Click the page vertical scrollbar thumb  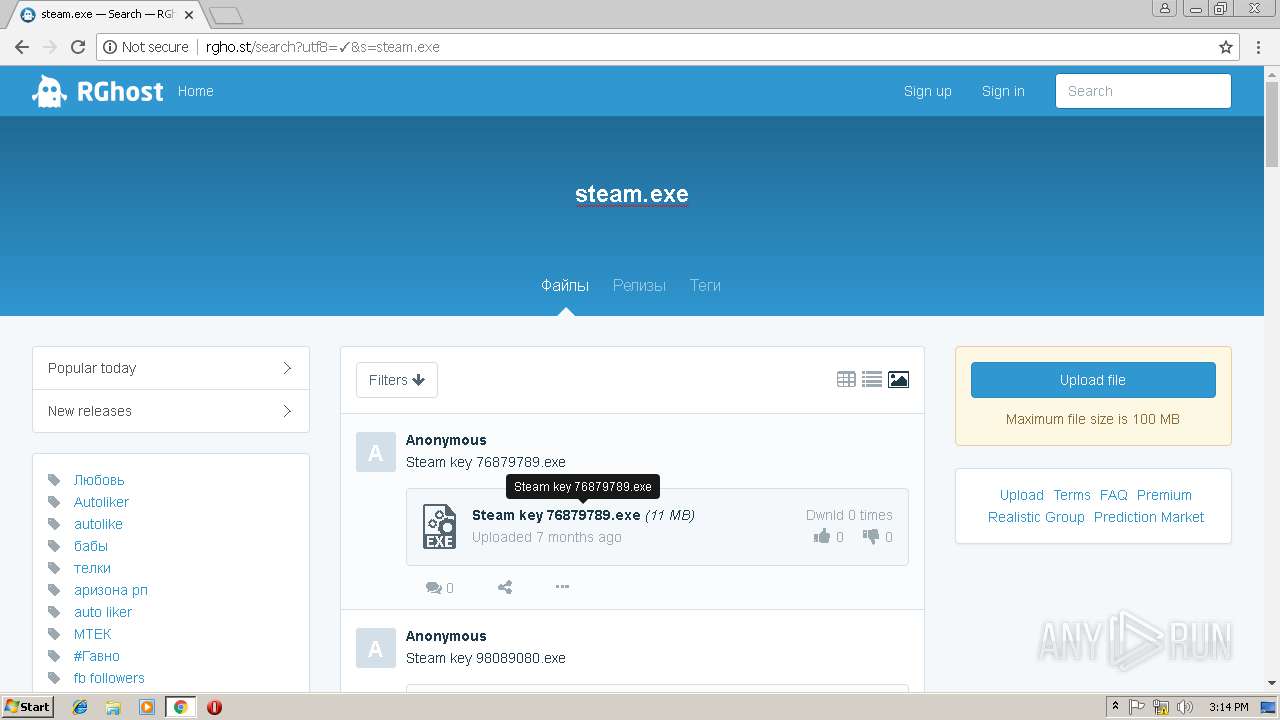click(x=1272, y=125)
